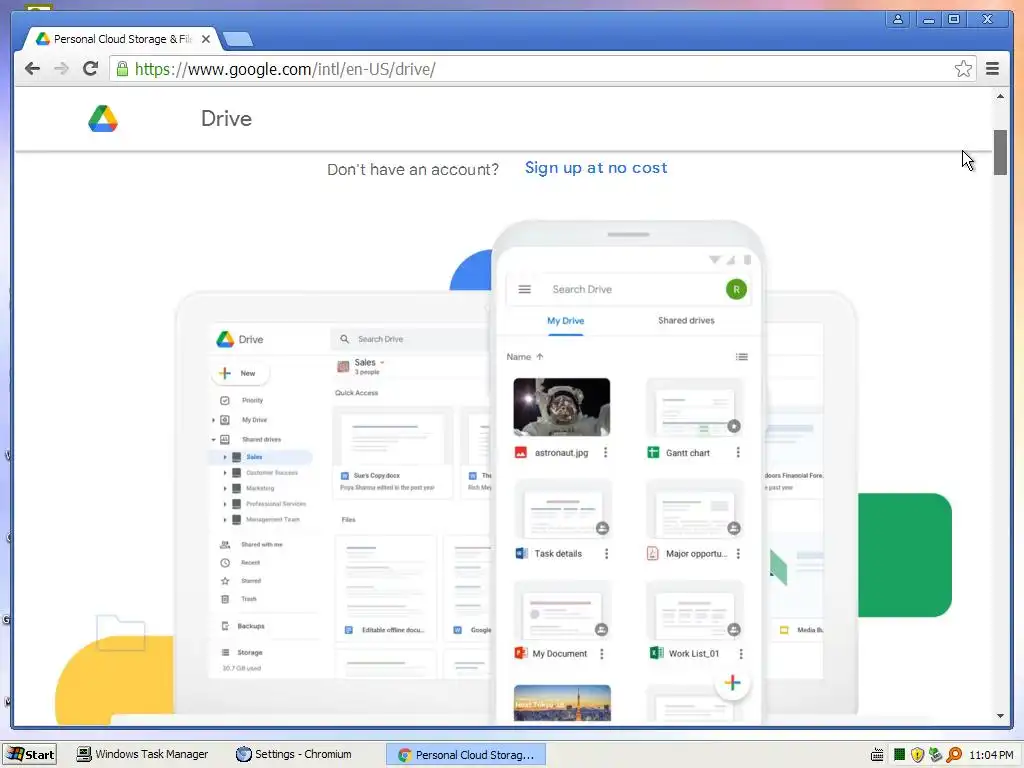Expand the My Drive tree arrow
This screenshot has height=768, width=1024.
point(214,420)
